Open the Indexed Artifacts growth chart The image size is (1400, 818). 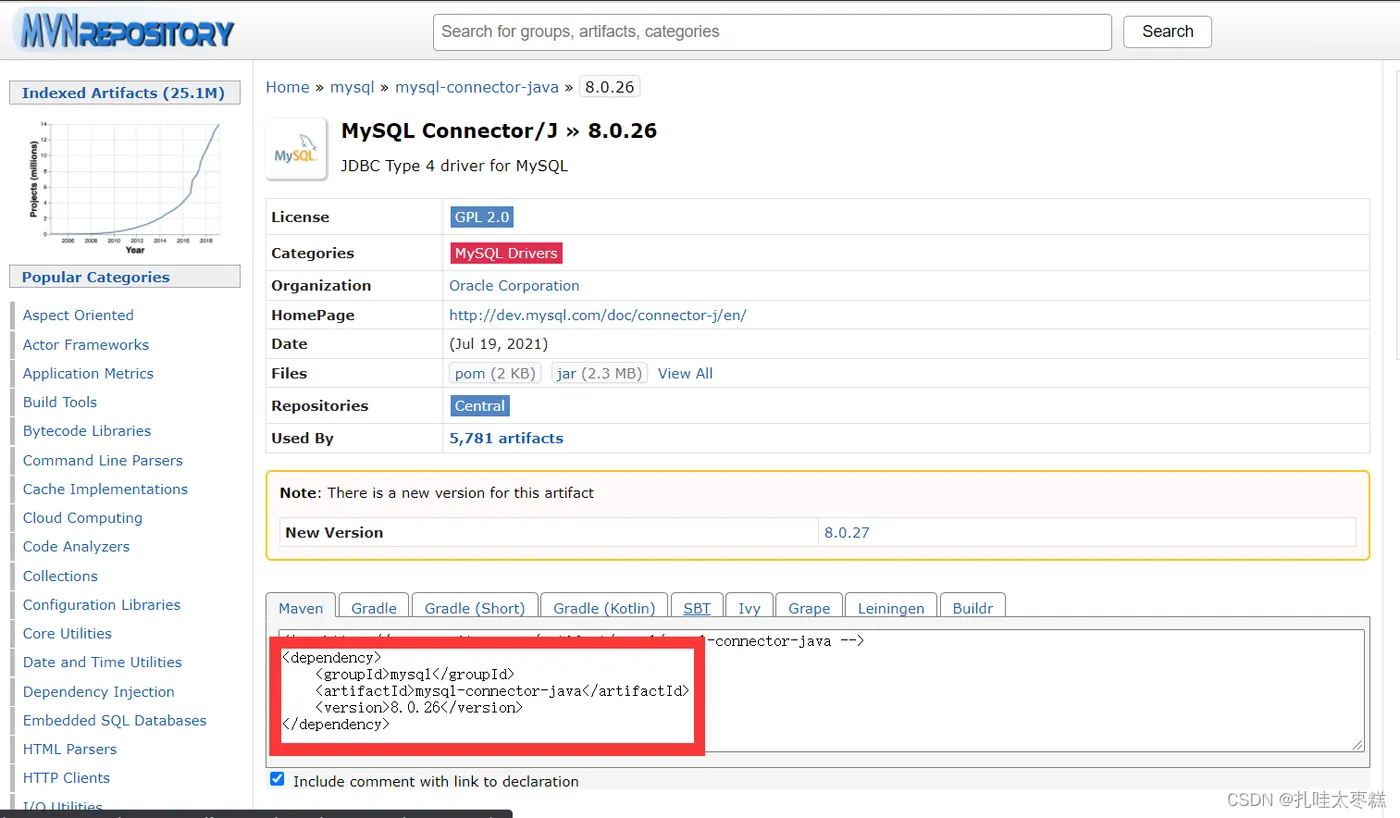(x=125, y=186)
